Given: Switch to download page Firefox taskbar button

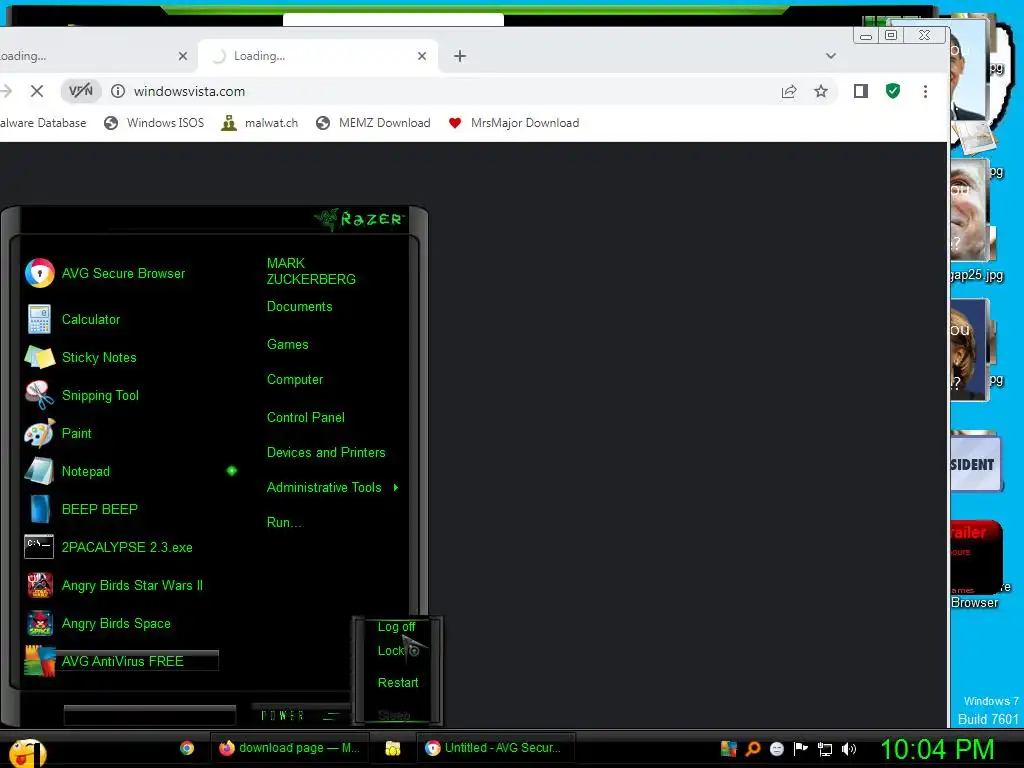Looking at the screenshot, I should tap(289, 748).
